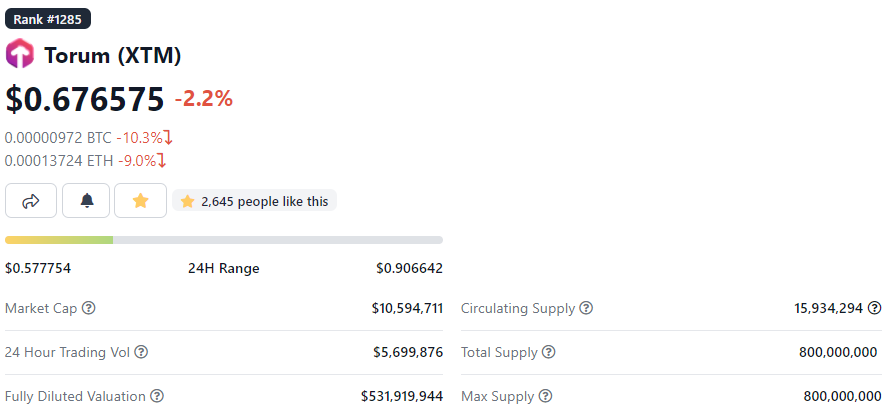Click the 2,645 people like this badge
Image resolution: width=887 pixels, height=413 pixels.
(255, 200)
